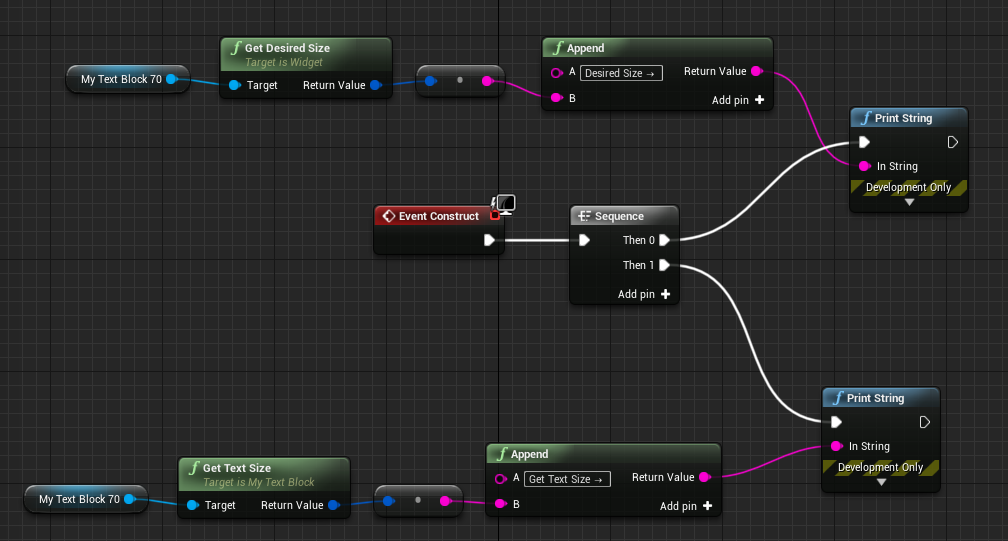This screenshot has height=541, width=1008.
Task: Click the 'Get Text Size →' text field on Append
Action: click(567, 479)
